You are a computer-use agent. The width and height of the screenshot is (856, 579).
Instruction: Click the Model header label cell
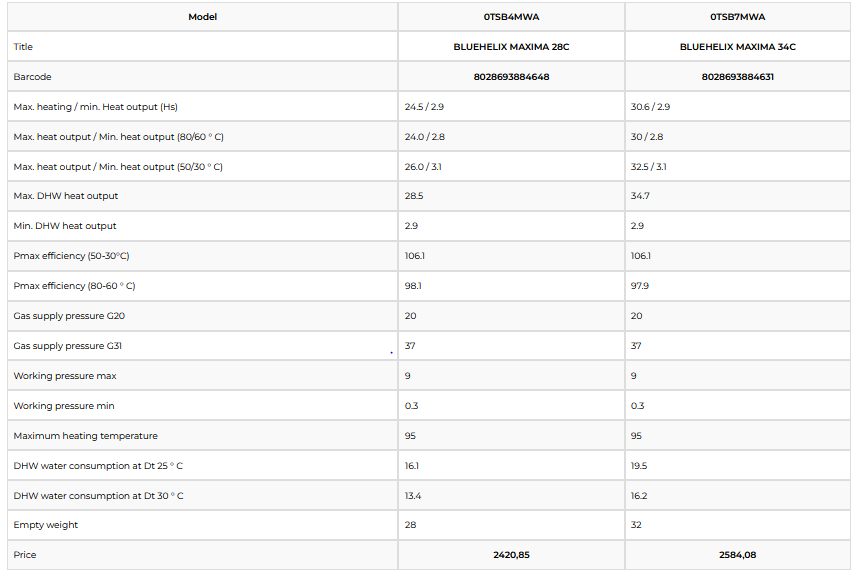(202, 17)
